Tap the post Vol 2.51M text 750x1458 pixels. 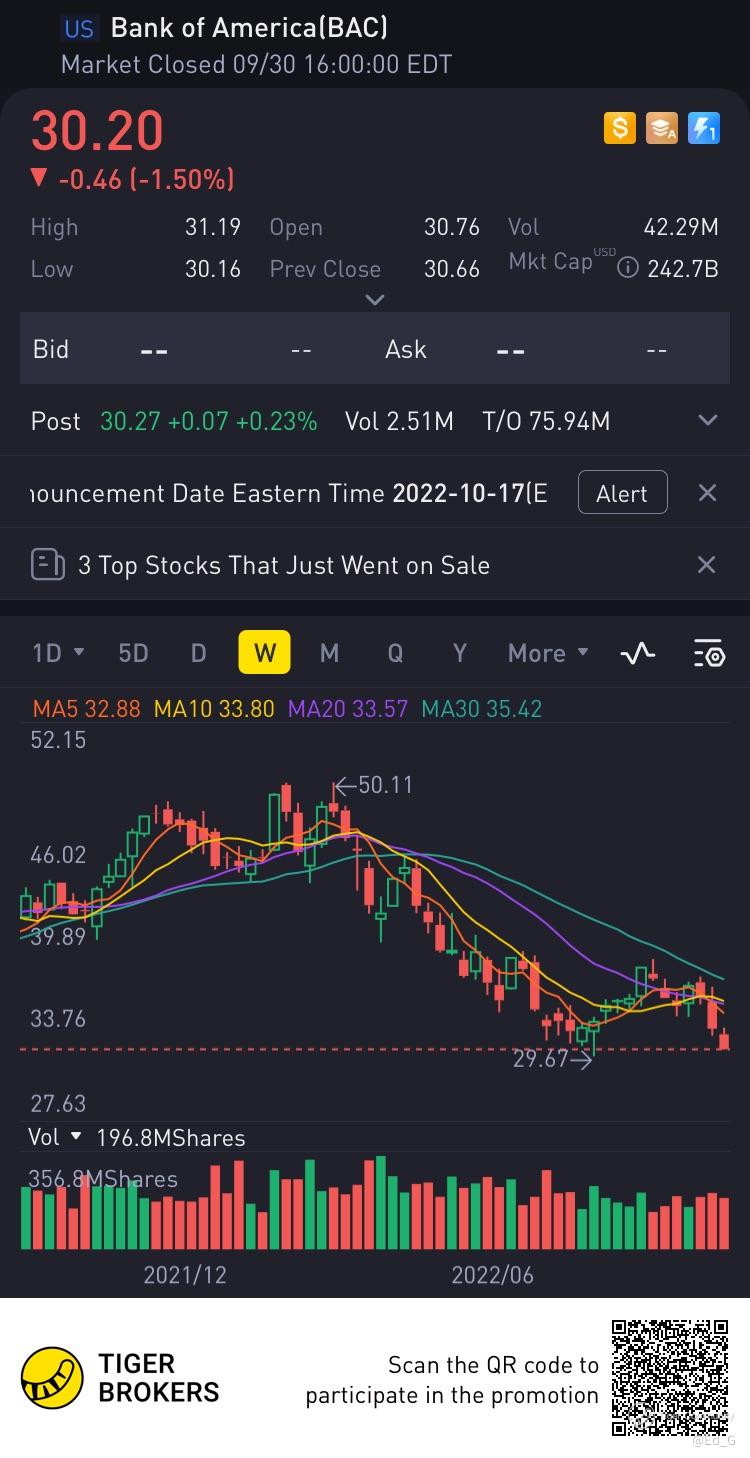pos(399,421)
